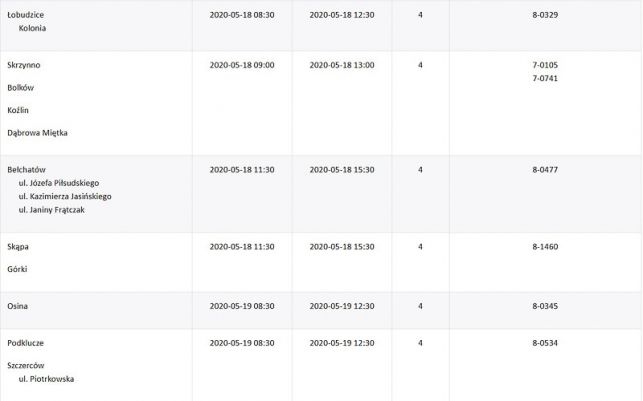
Task: Click the Łobudzice locality name
Action: pyautogui.click(x=24, y=16)
